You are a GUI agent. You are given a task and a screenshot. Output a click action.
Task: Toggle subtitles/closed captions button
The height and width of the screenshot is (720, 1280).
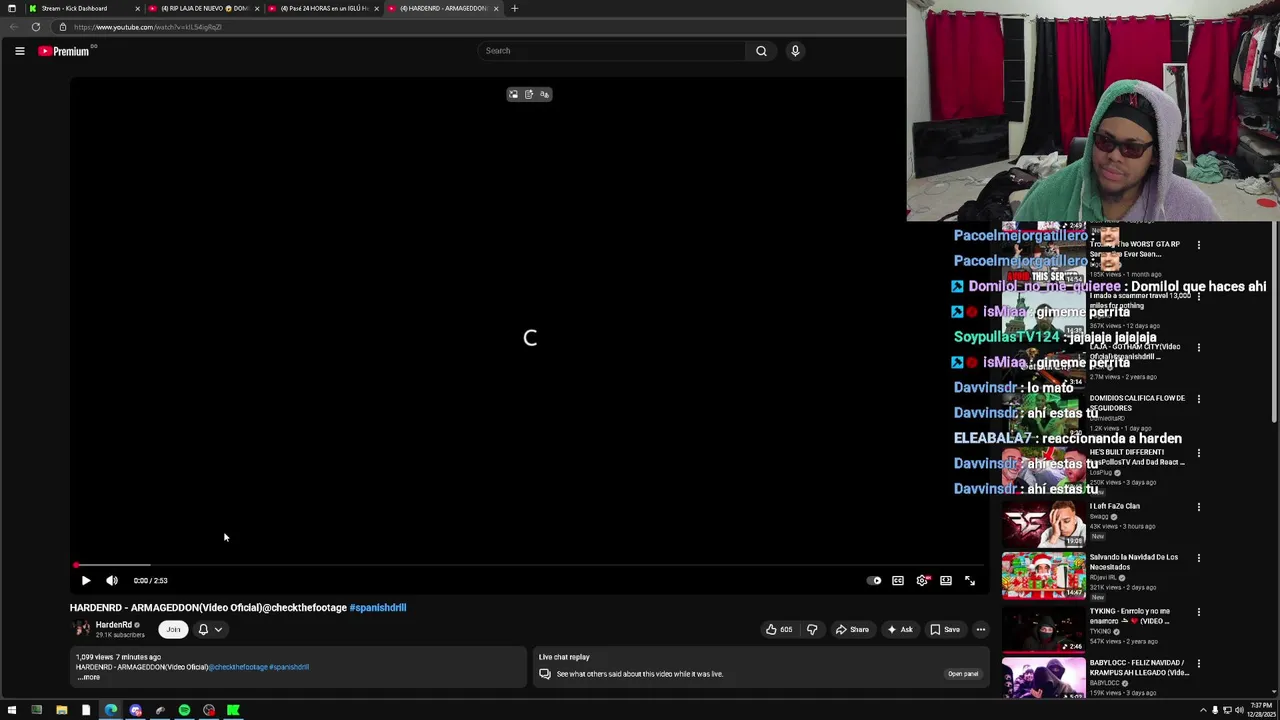pyautogui.click(x=898, y=580)
